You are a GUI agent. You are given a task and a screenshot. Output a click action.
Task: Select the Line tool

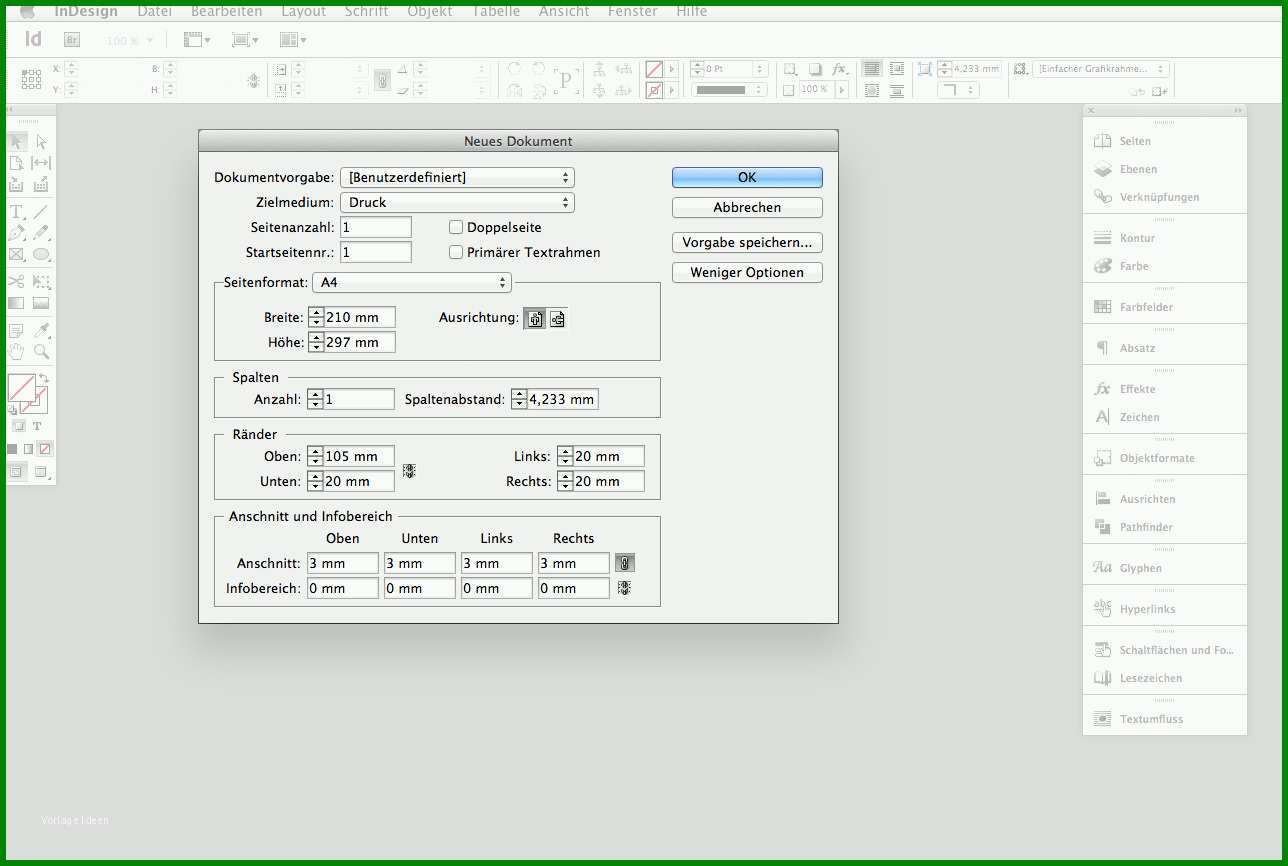tap(41, 212)
